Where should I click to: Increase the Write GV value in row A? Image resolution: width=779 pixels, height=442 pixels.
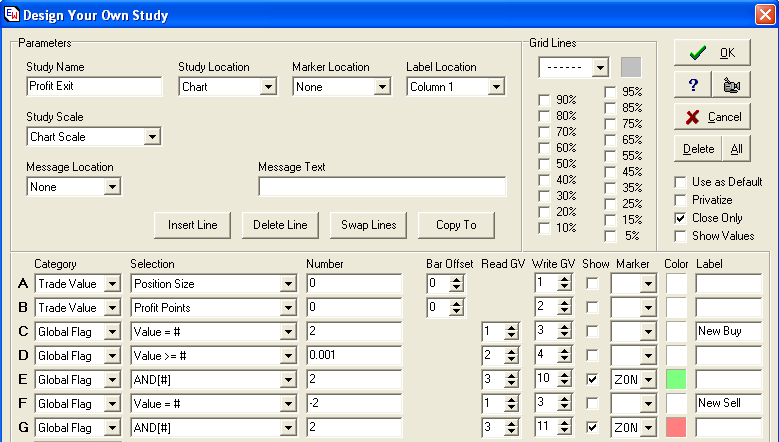pyautogui.click(x=564, y=279)
